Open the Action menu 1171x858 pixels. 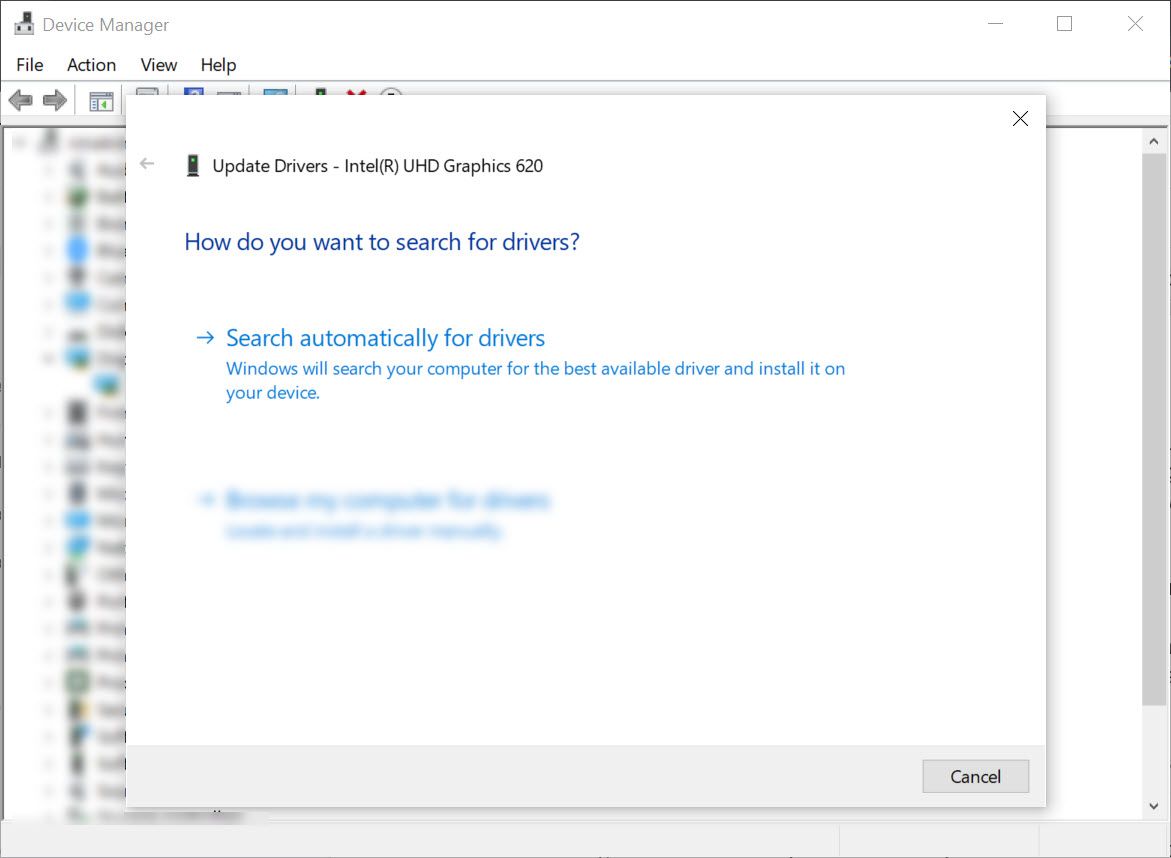[x=91, y=65]
